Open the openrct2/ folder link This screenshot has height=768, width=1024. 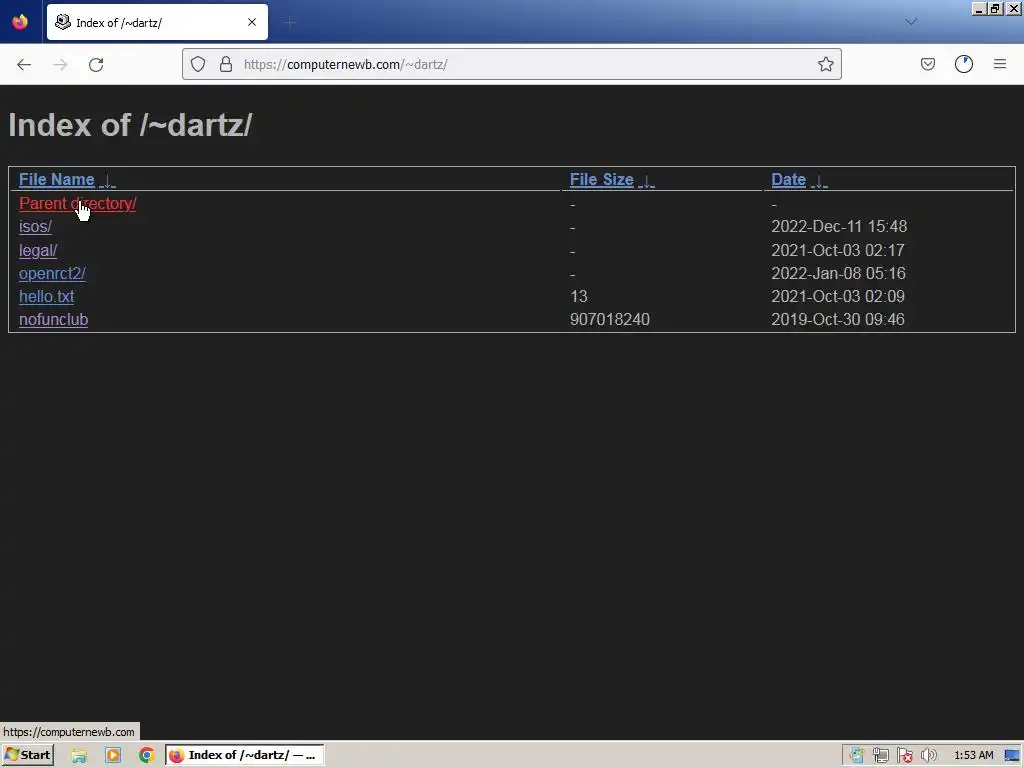52,274
